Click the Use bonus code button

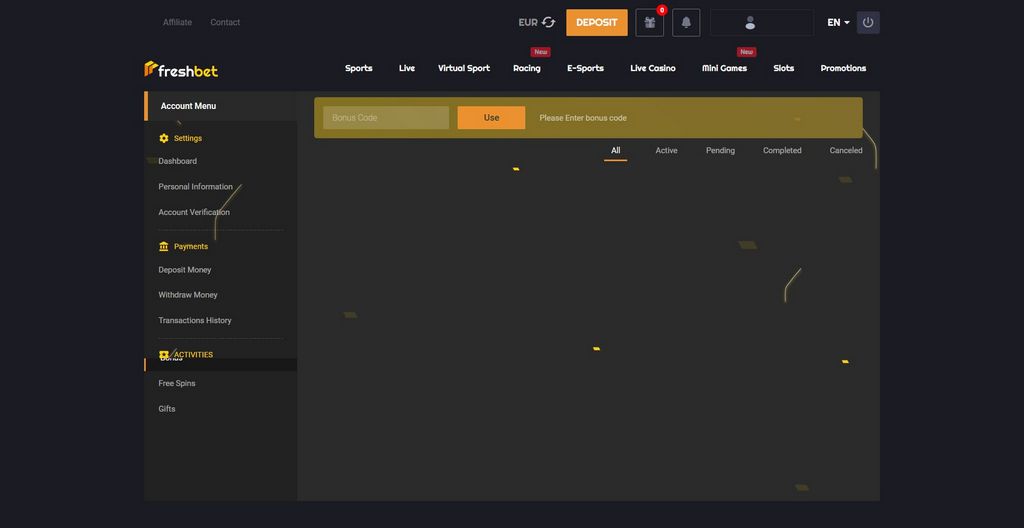(491, 118)
